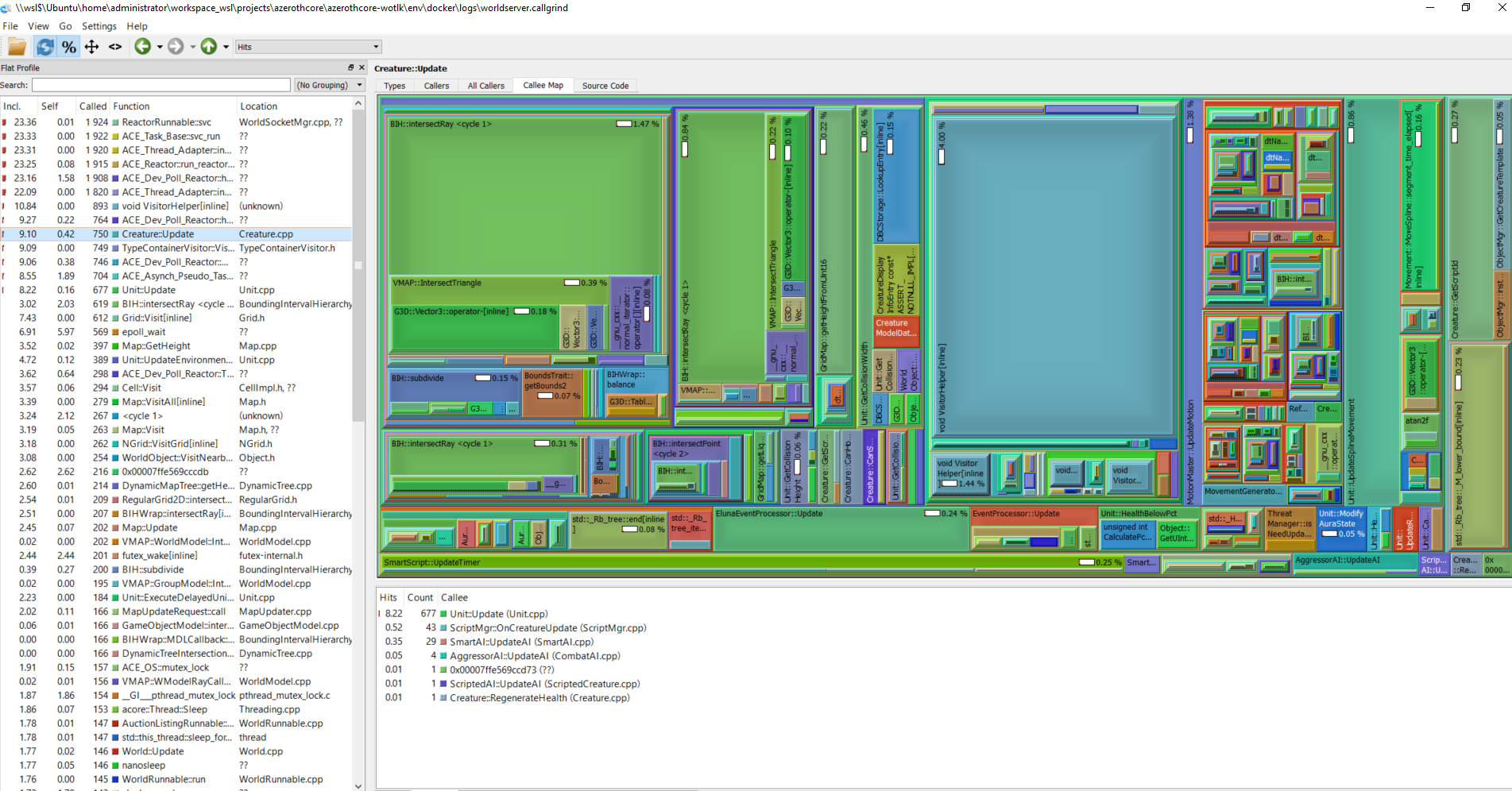Toggle the percentage relative cost button
This screenshot has height=791, width=1512.
[x=69, y=47]
